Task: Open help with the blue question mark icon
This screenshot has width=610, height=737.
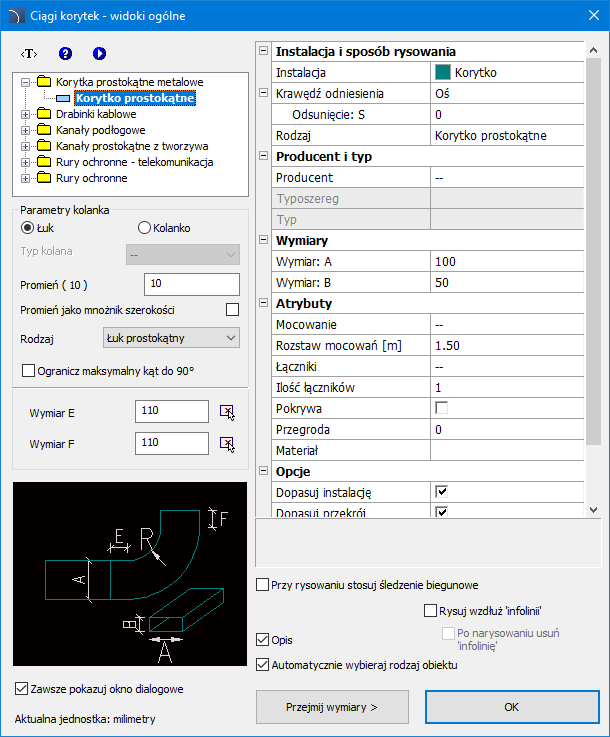Action: pos(66,53)
